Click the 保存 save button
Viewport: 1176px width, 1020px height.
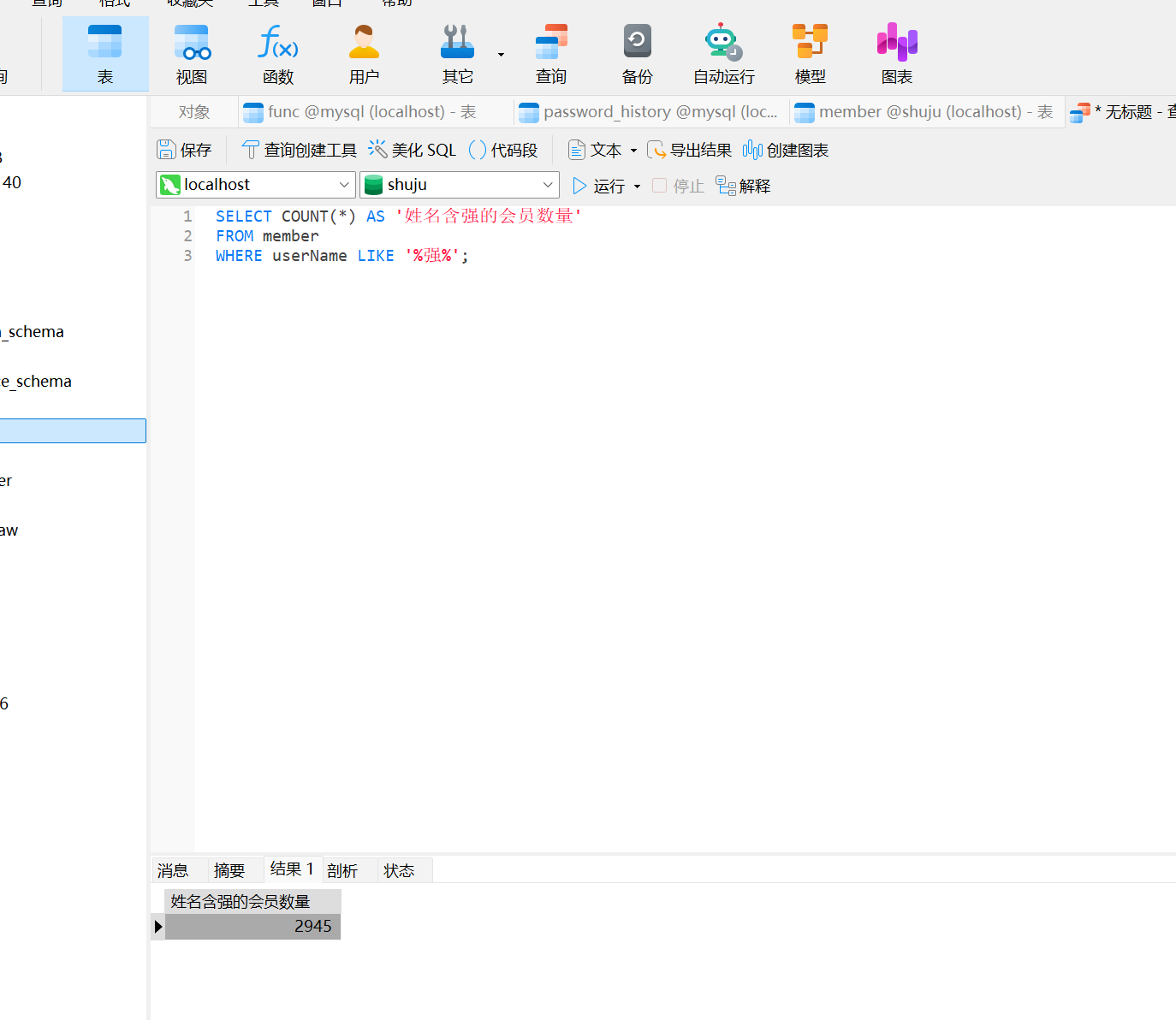(x=184, y=151)
